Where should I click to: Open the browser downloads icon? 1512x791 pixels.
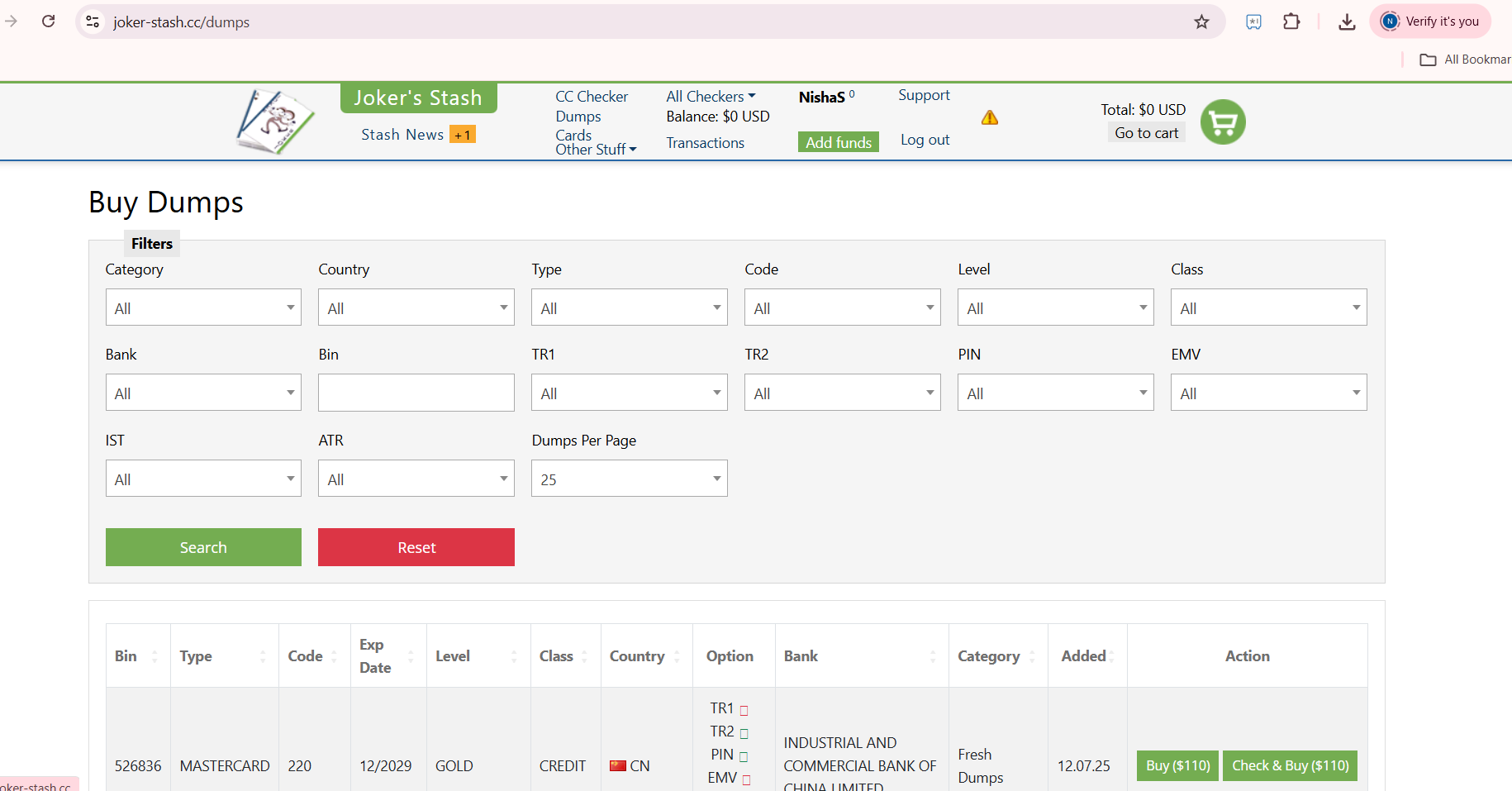[x=1347, y=21]
